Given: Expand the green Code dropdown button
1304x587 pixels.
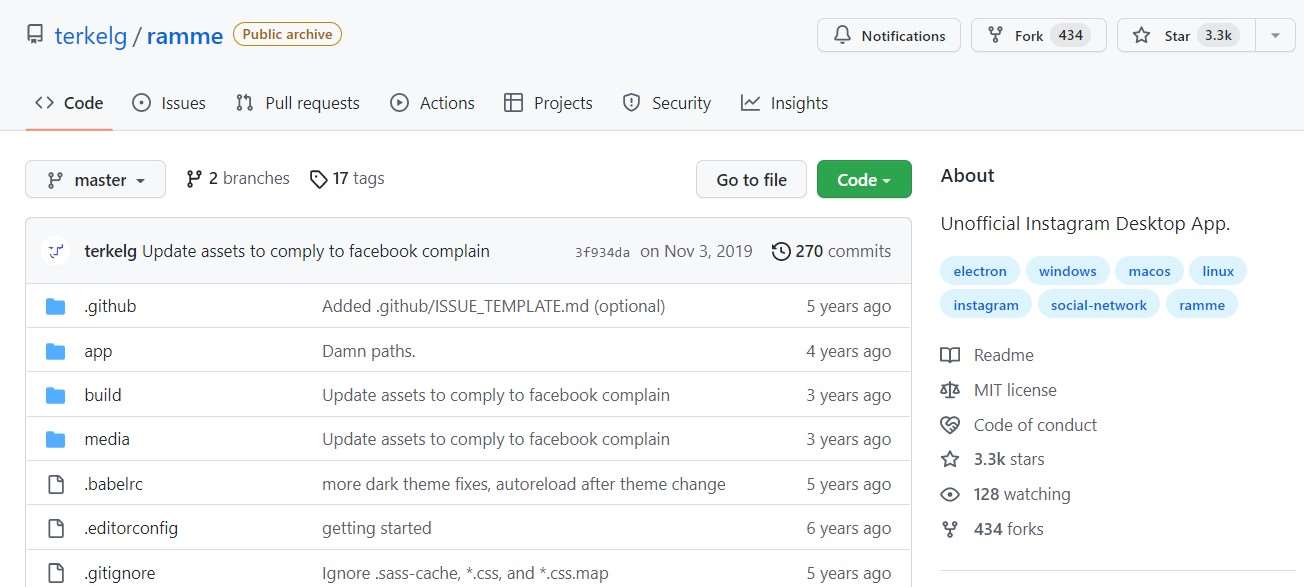Looking at the screenshot, I should click(864, 180).
